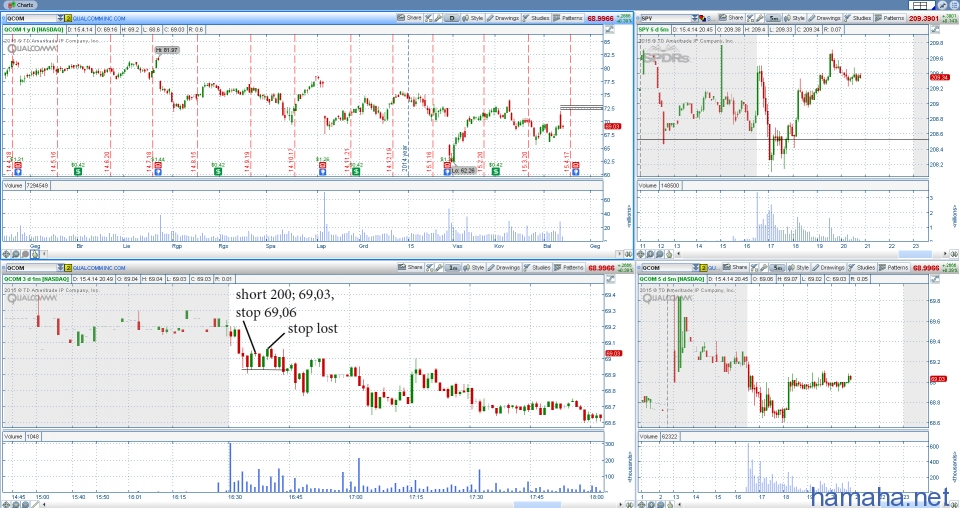Open the Charts tab
Screen dimensions: 960x508
click(x=21, y=5)
